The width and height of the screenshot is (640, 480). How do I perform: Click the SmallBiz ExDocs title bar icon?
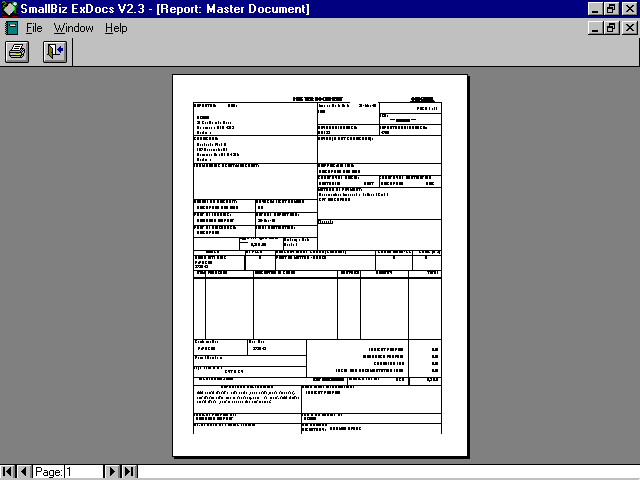[x=9, y=9]
